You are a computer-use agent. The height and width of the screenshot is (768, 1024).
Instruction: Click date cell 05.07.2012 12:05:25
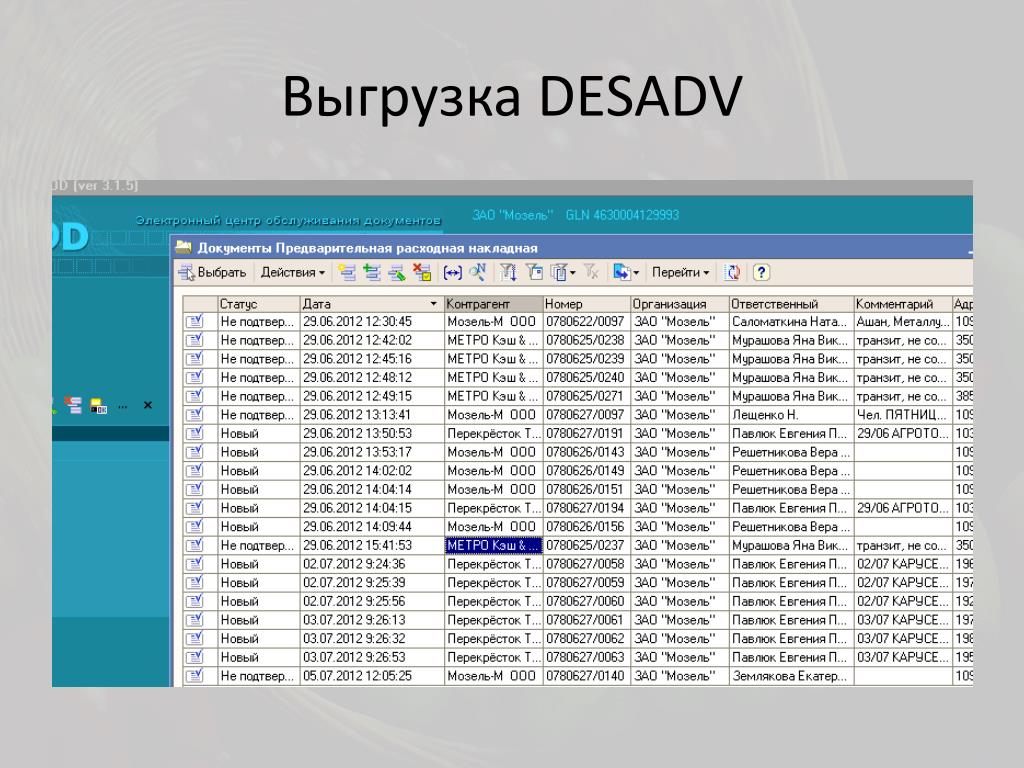point(372,676)
